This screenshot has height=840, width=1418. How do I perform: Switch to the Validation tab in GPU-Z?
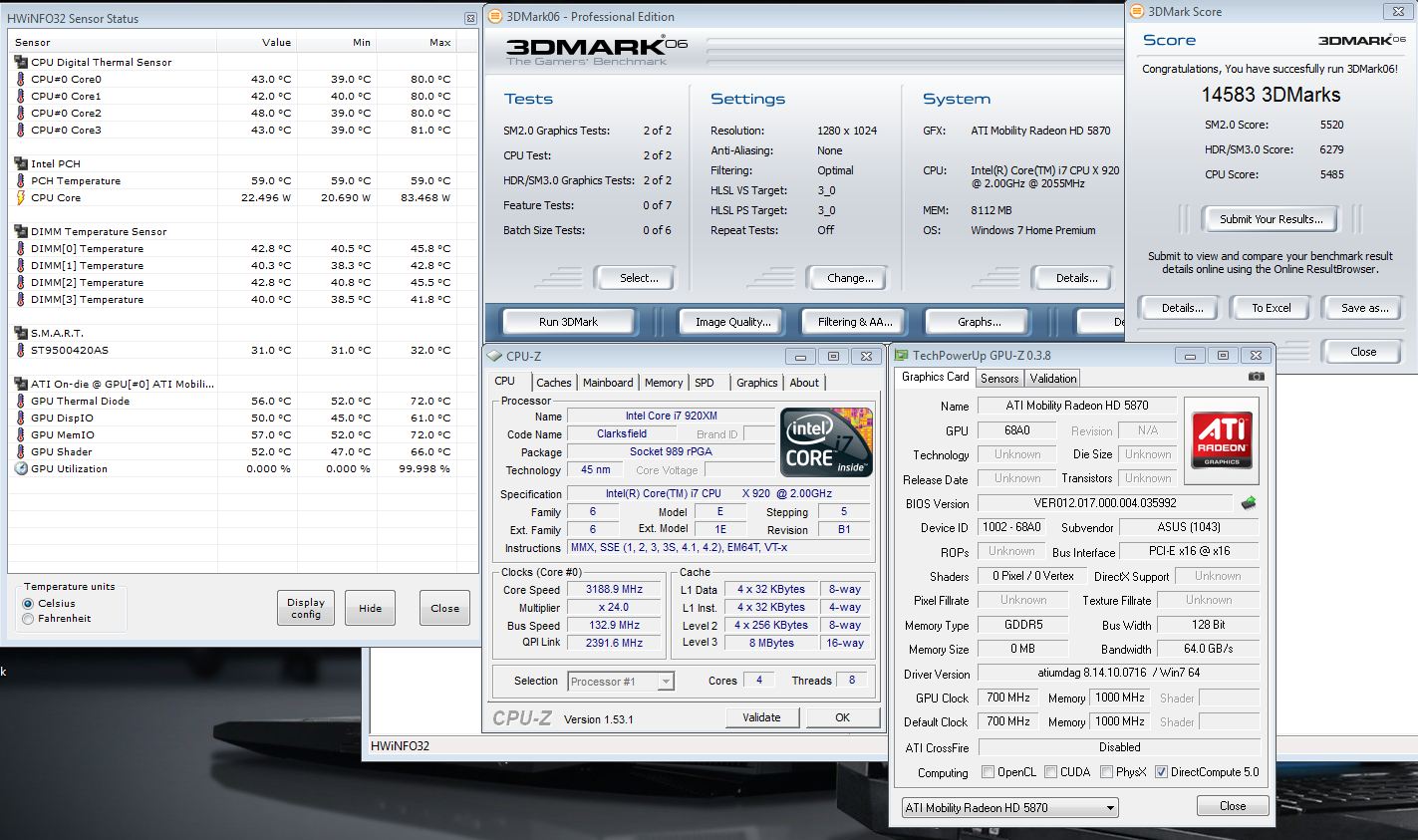(1053, 379)
